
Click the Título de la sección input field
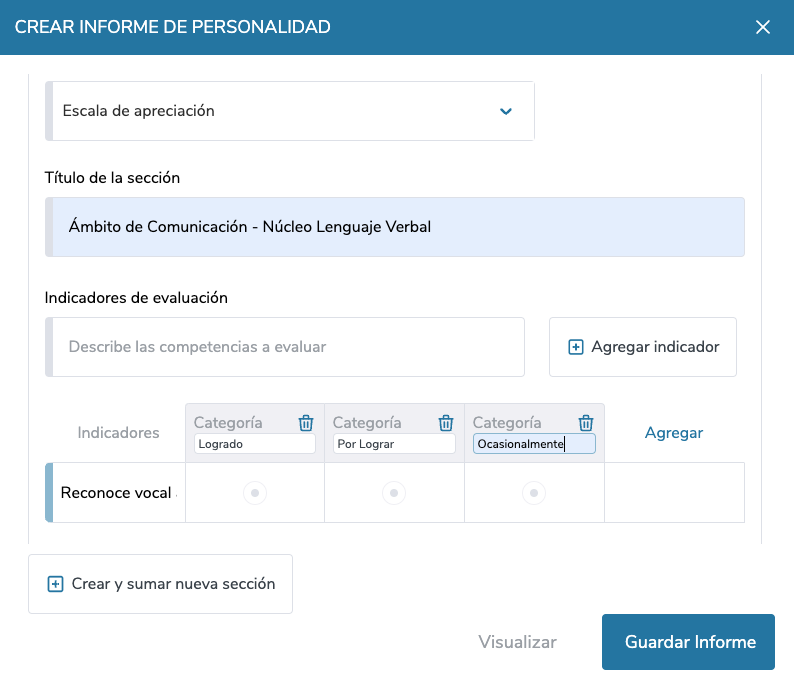[x=395, y=227]
